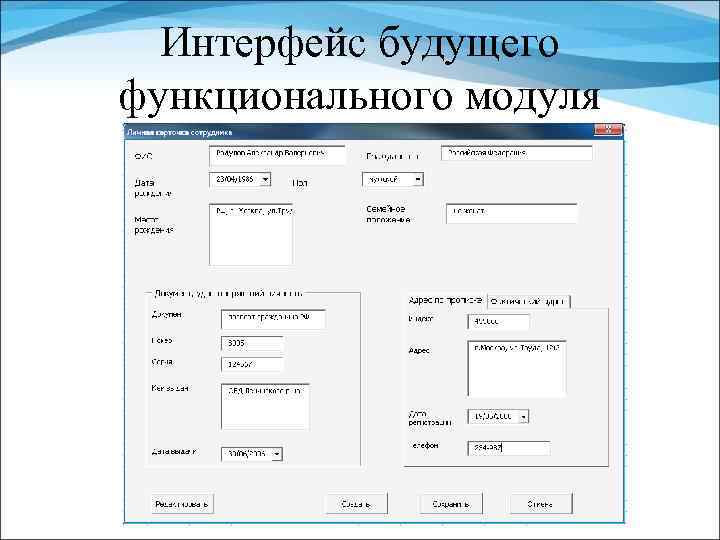Click the Адрес text area
The image size is (720, 540).
pos(517,368)
